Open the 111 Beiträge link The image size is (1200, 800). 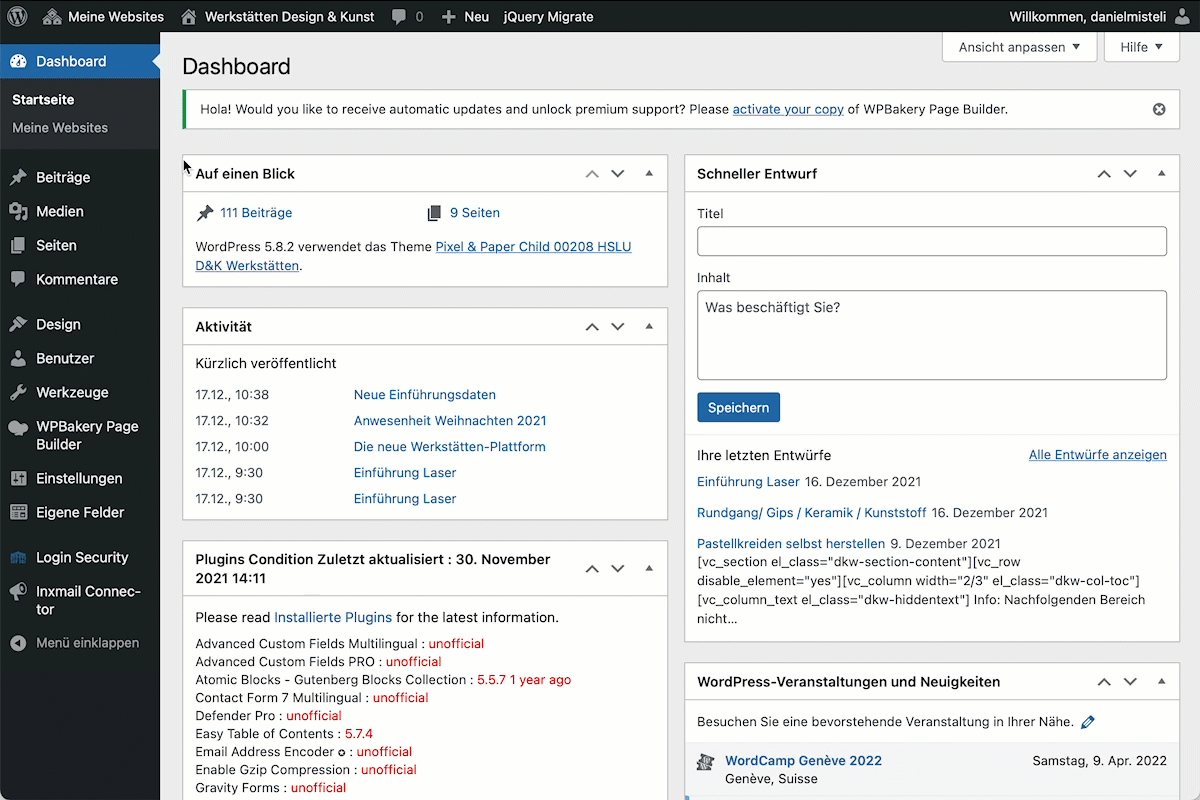coord(256,213)
